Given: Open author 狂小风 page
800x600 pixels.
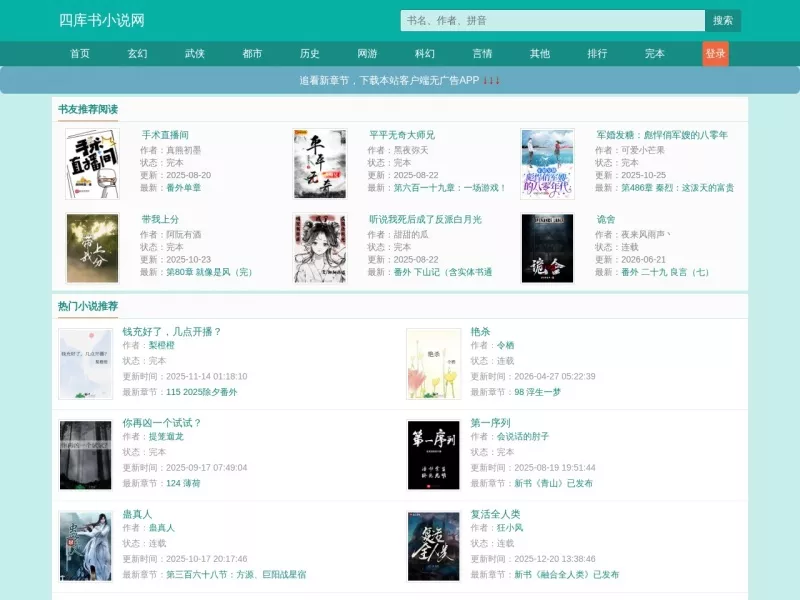Looking at the screenshot, I should pos(510,528).
